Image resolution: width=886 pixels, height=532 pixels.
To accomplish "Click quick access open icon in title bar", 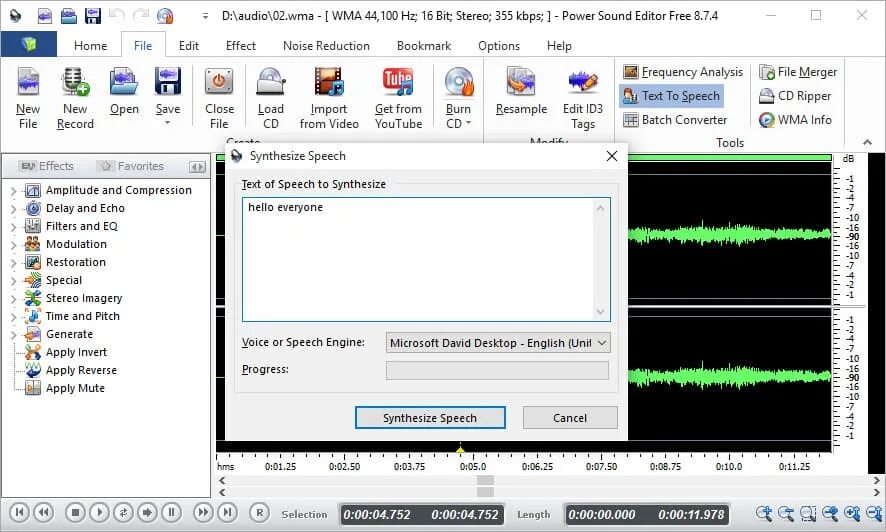I will point(68,16).
